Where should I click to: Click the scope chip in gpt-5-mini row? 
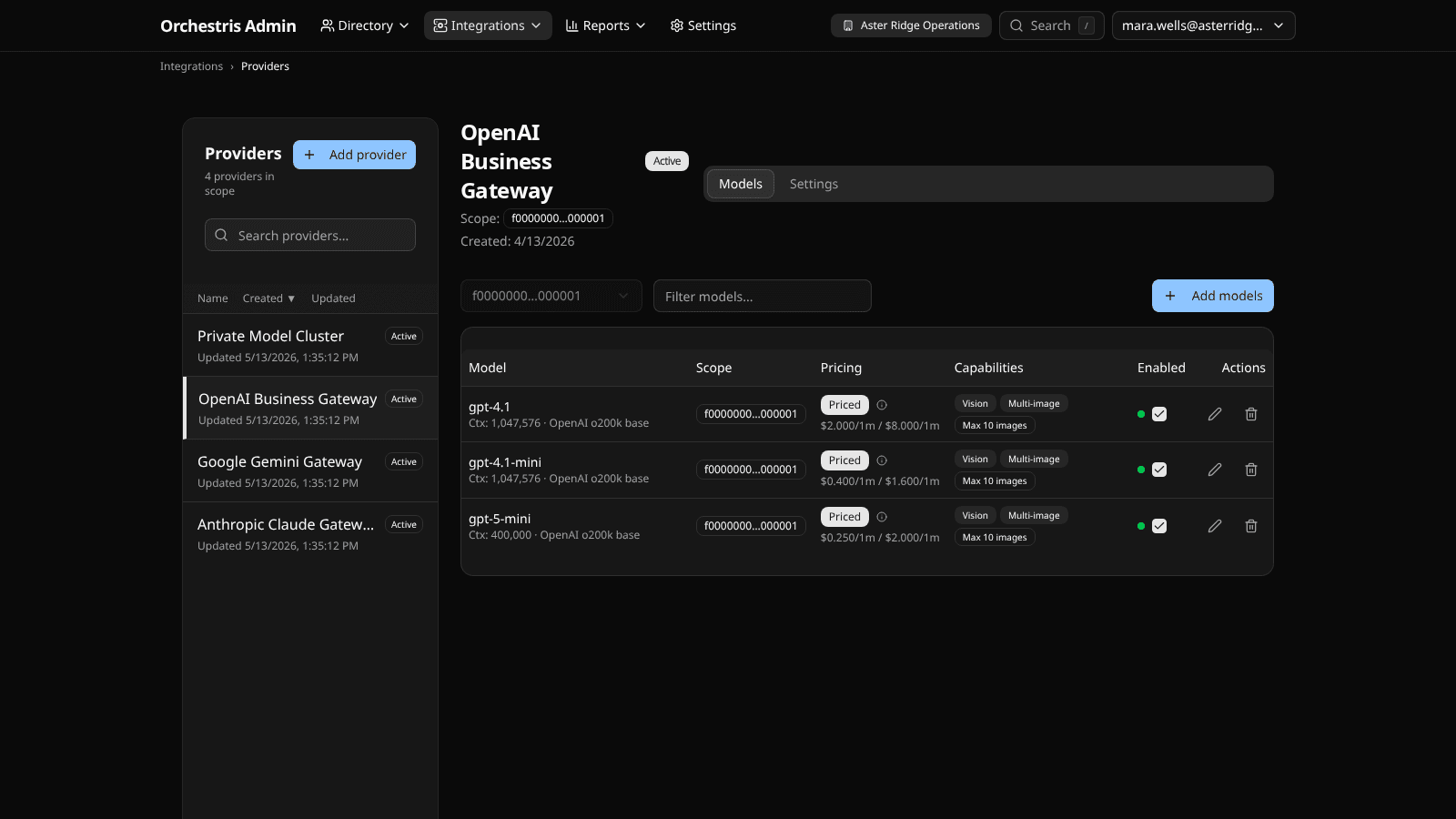751,526
